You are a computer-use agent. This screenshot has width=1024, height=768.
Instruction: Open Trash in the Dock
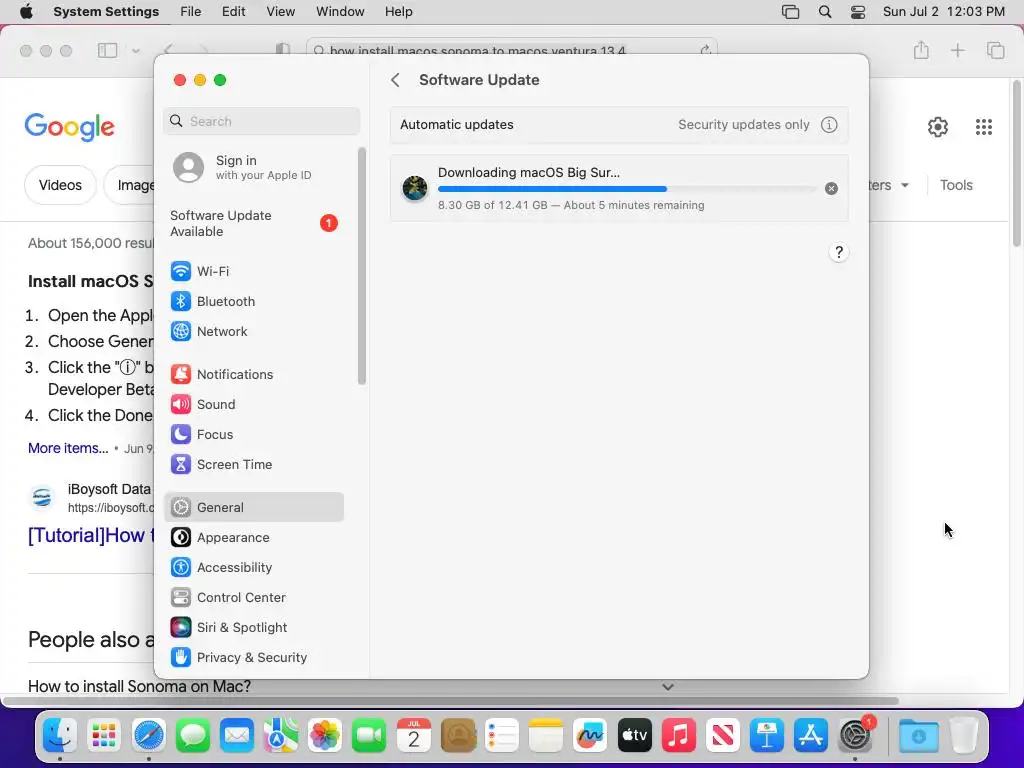pyautogui.click(x=963, y=736)
